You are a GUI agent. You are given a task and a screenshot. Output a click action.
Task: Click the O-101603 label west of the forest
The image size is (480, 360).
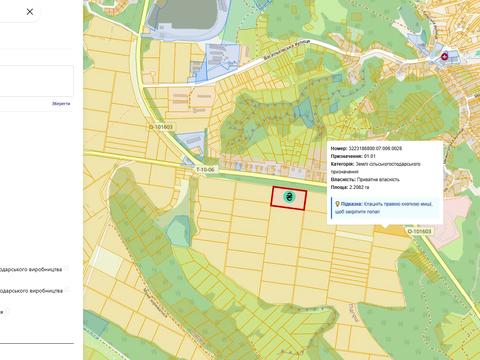(161, 127)
